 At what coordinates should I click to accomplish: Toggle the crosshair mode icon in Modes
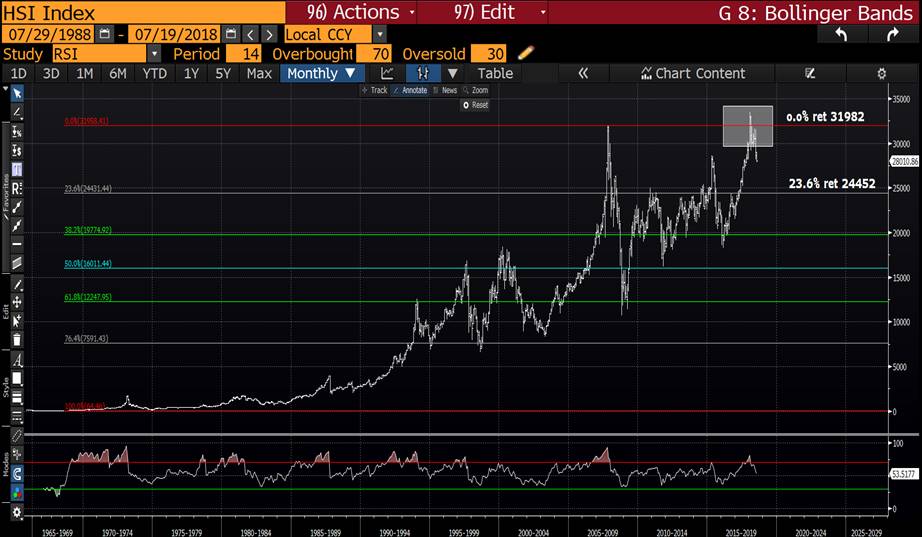pyautogui.click(x=17, y=454)
